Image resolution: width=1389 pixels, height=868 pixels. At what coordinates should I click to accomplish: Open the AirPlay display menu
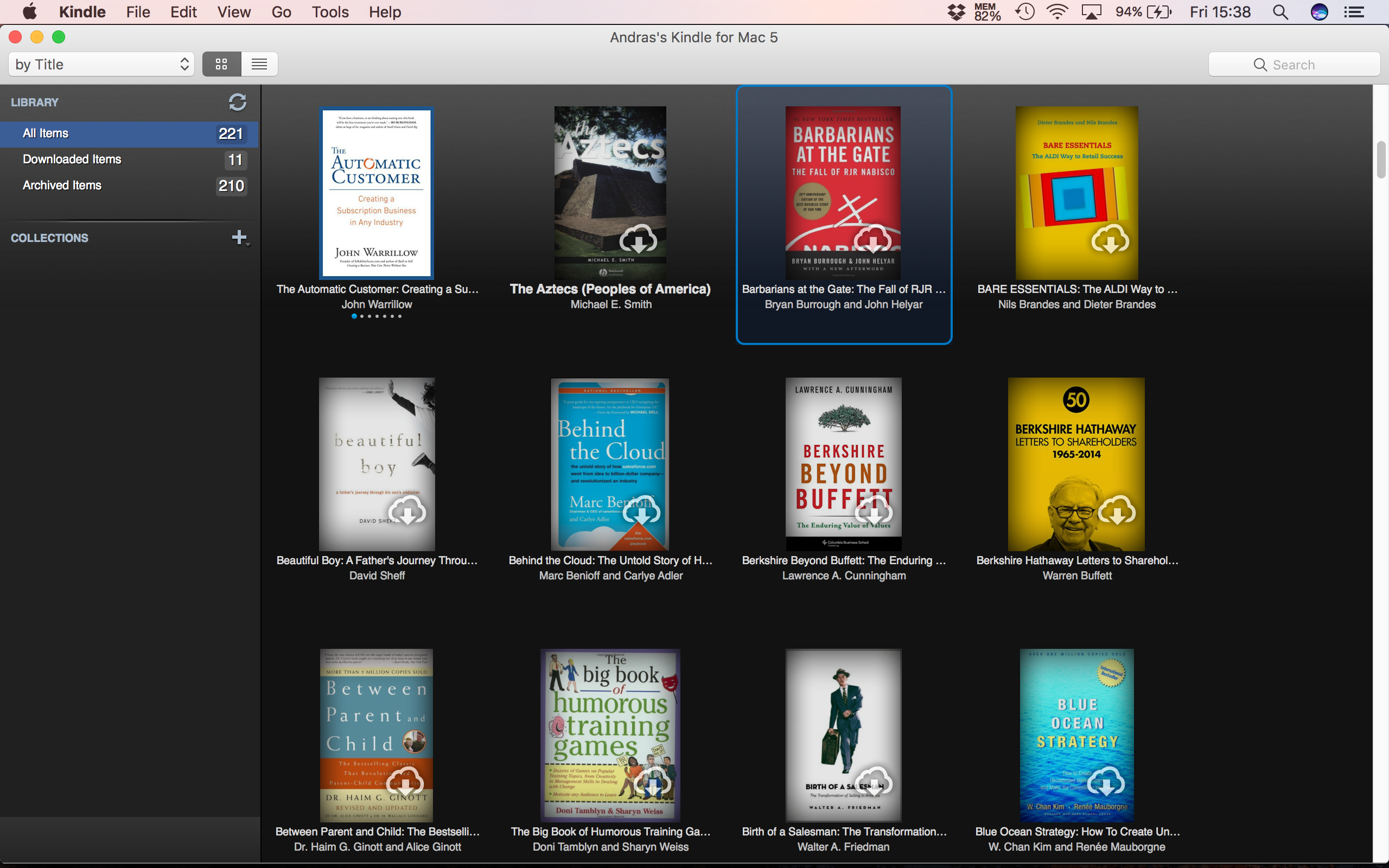coord(1091,12)
